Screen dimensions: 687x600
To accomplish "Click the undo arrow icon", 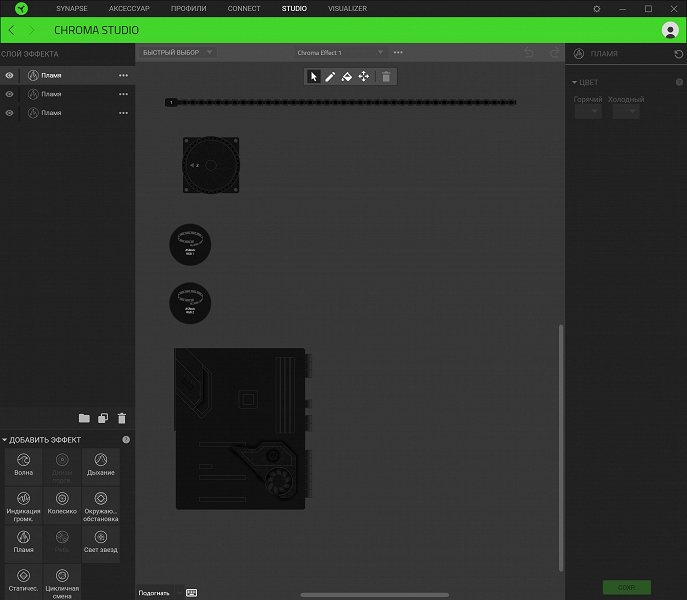I will tap(529, 53).
